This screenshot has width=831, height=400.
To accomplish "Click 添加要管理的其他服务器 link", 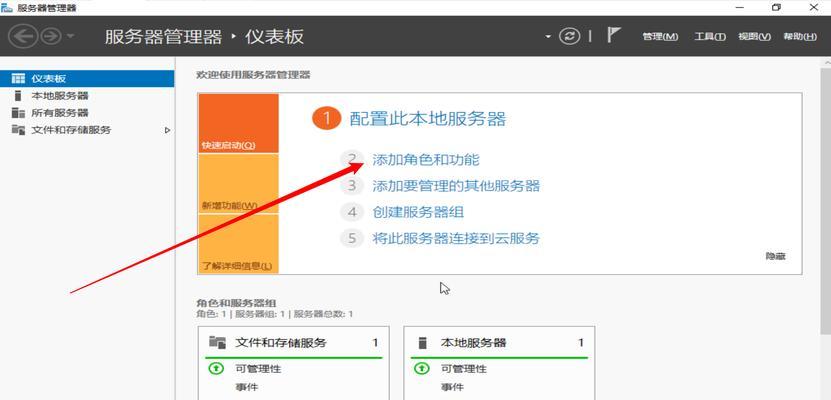I will 456,185.
